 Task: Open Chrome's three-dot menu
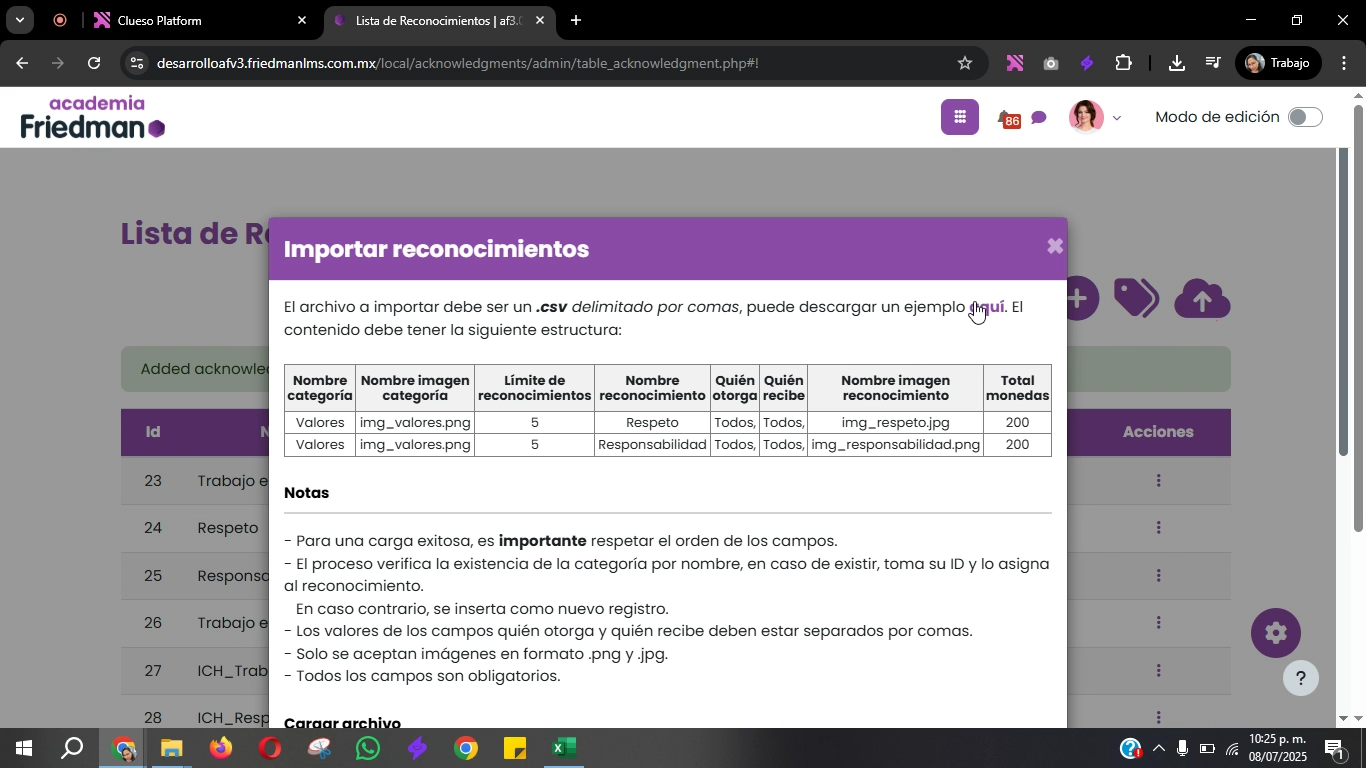[x=1343, y=63]
